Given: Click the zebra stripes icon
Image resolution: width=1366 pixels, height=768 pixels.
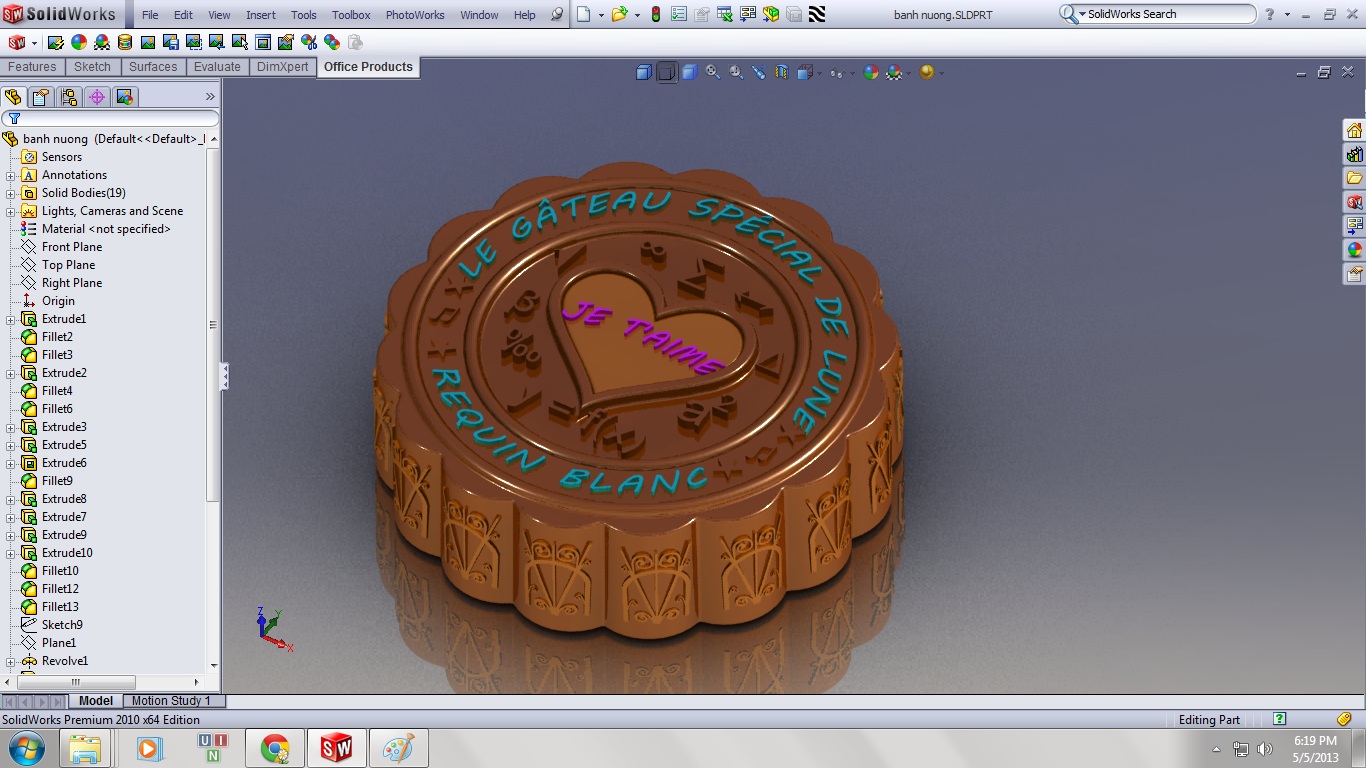Looking at the screenshot, I should click(x=817, y=14).
